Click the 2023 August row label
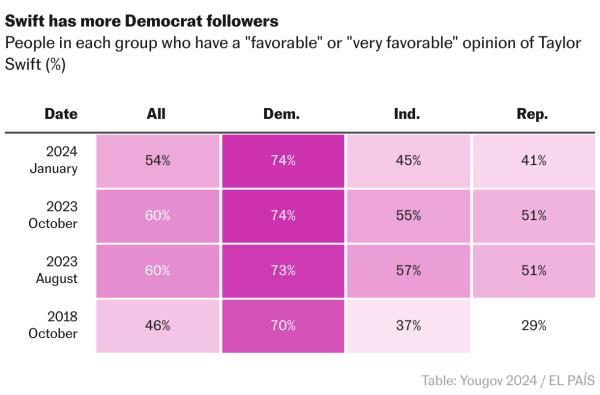 click(57, 270)
